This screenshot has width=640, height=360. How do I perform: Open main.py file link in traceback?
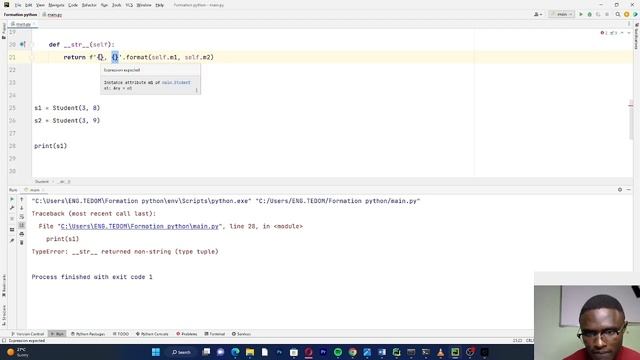[140, 226]
